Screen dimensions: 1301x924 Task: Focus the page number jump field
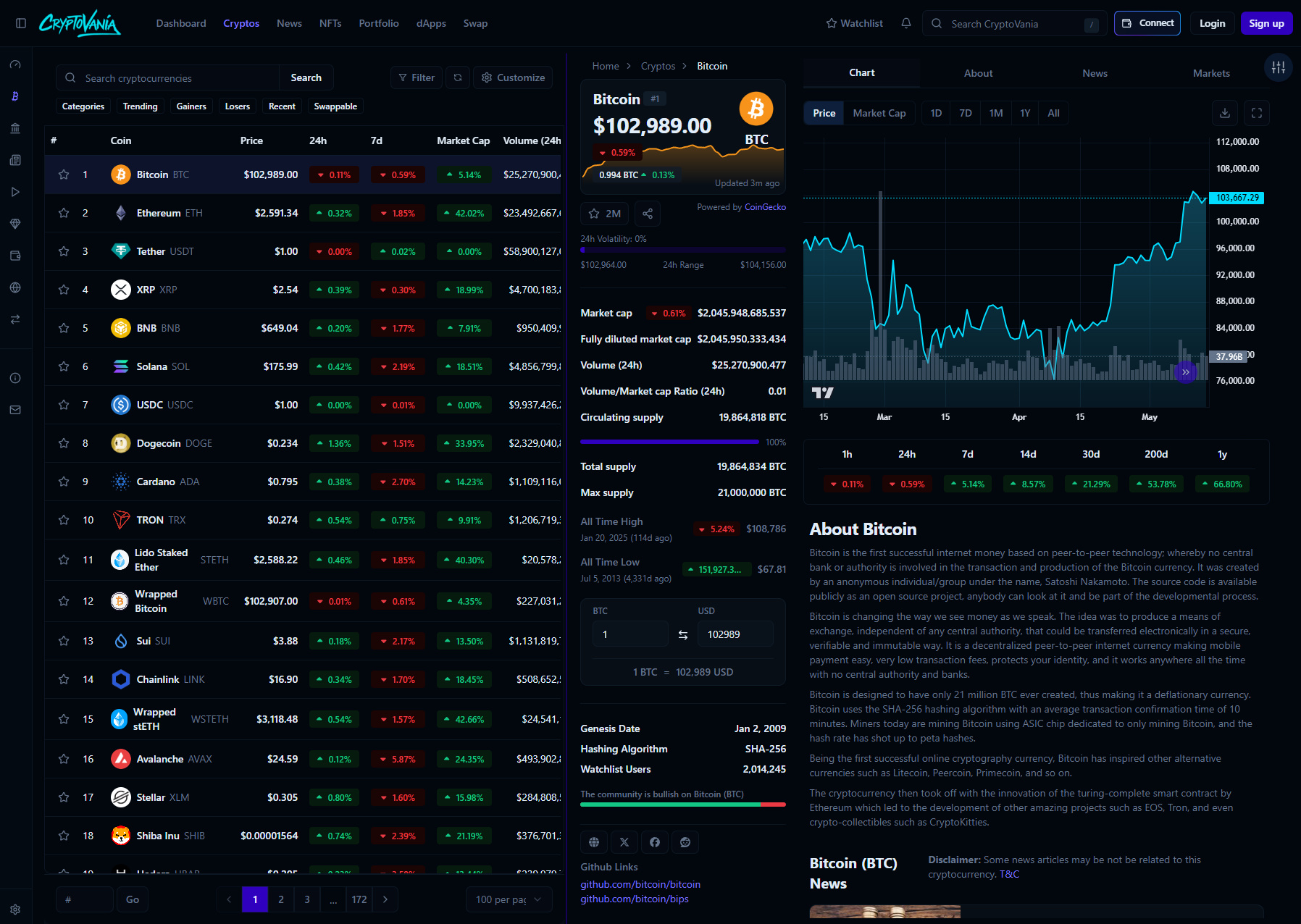coord(85,899)
